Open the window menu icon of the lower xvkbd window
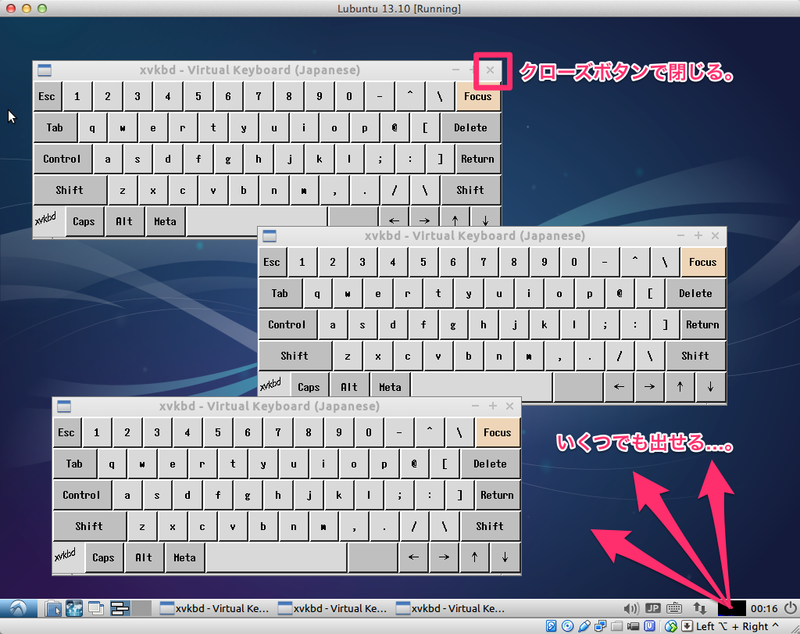Image resolution: width=800 pixels, height=634 pixels. tap(64, 406)
